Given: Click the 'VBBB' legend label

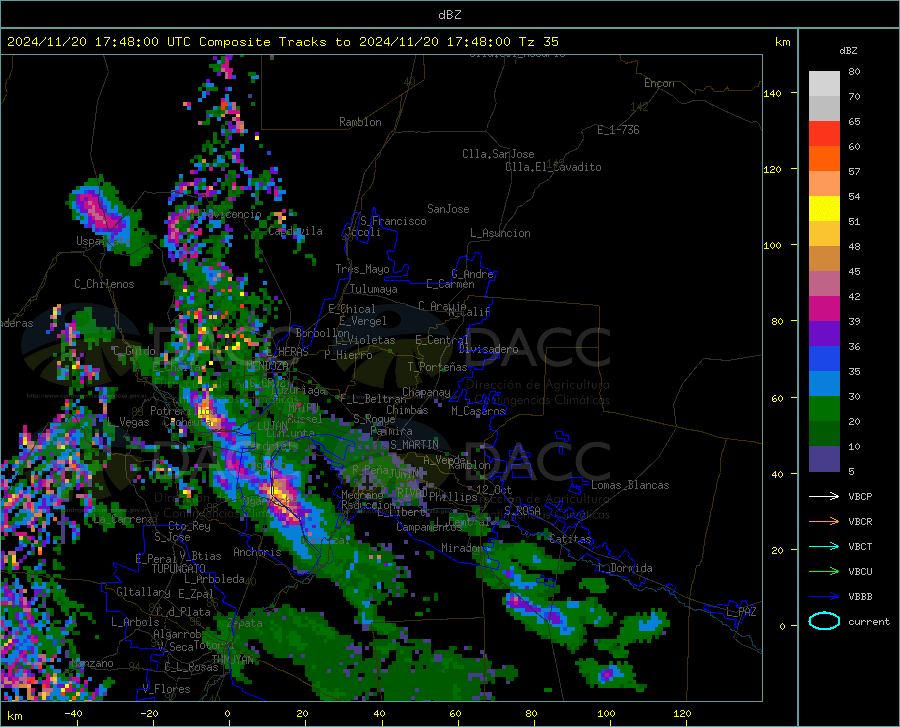Looking at the screenshot, I should (x=860, y=597).
